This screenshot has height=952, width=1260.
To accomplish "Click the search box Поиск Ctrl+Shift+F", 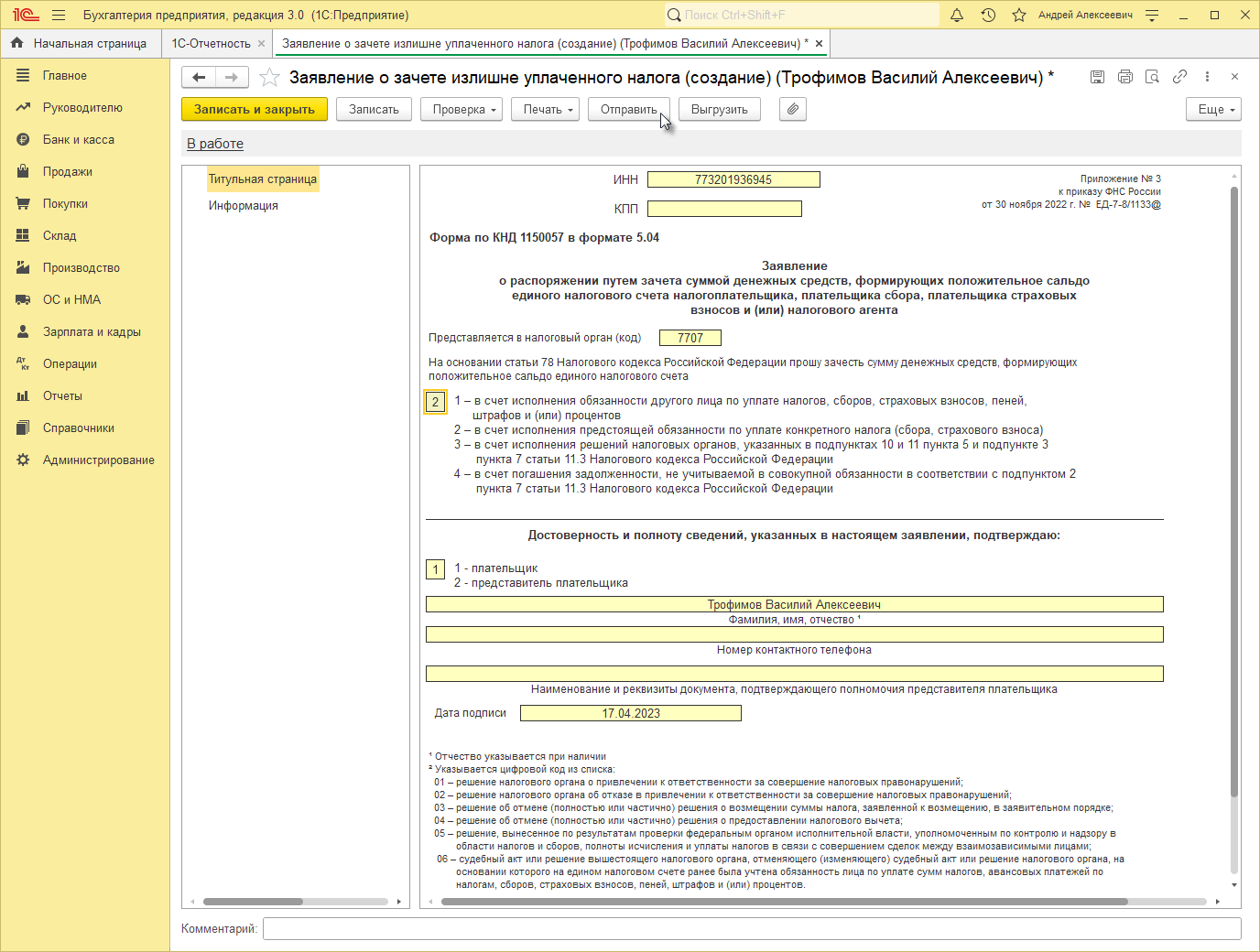I will (x=802, y=15).
